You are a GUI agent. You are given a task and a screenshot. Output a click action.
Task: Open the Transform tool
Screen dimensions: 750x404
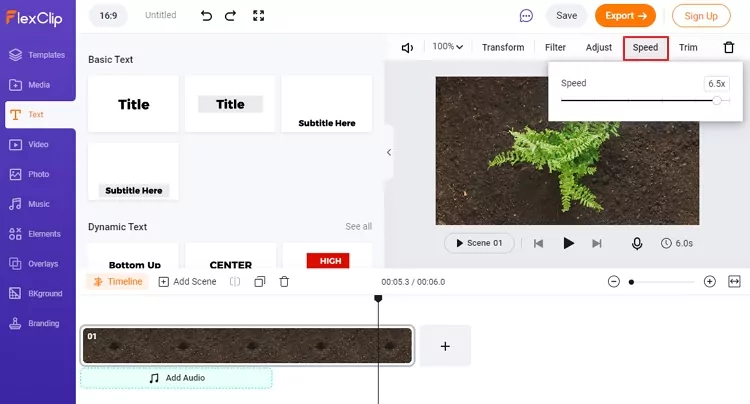coord(503,47)
